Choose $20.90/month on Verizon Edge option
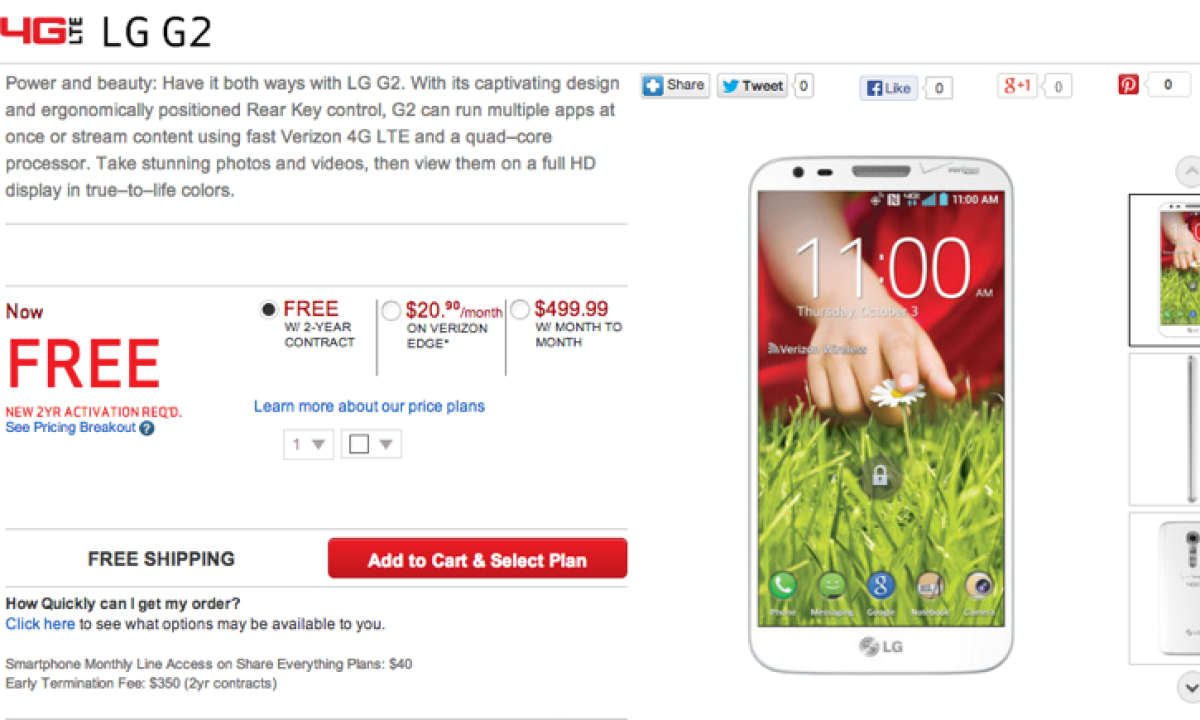The height and width of the screenshot is (720, 1200). coord(391,311)
